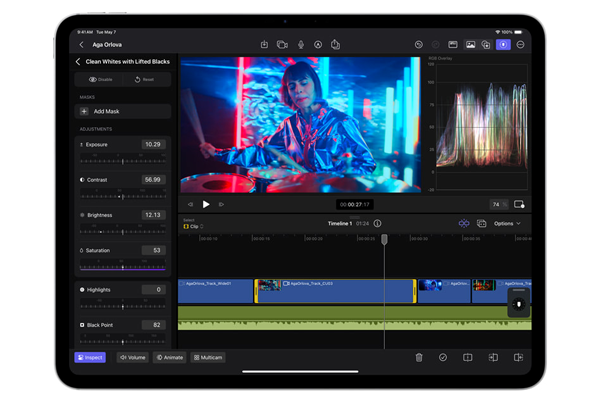Click the Exposure slider track
This screenshot has height=400, width=600.
tap(123, 161)
